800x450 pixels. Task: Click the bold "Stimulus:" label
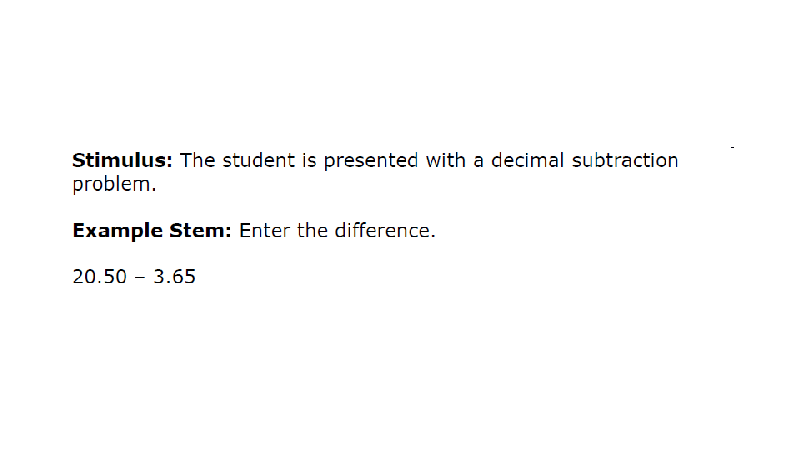pos(122,160)
